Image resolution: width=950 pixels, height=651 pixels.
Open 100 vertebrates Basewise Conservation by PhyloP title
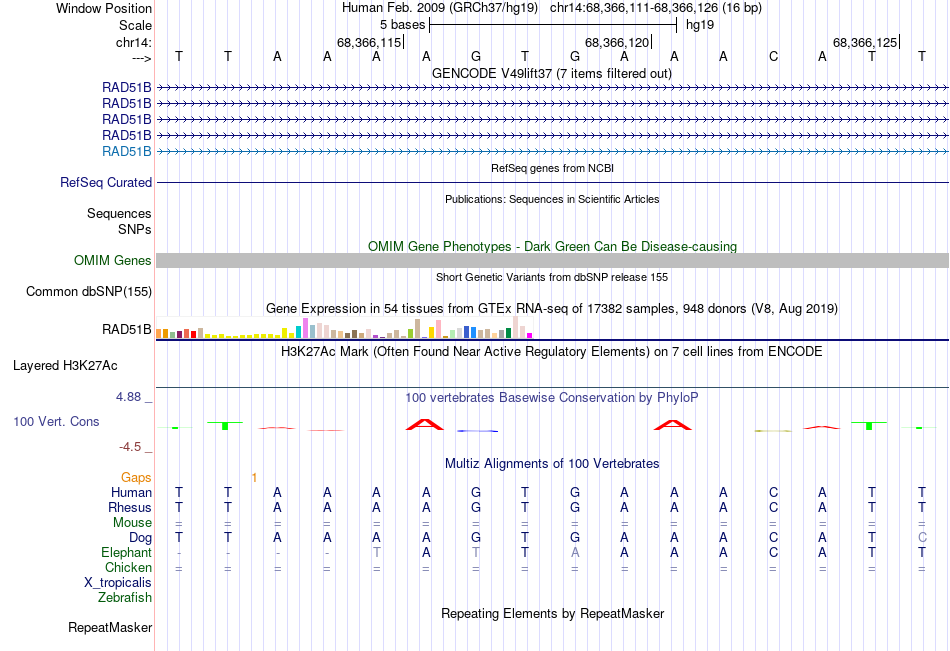point(552,398)
